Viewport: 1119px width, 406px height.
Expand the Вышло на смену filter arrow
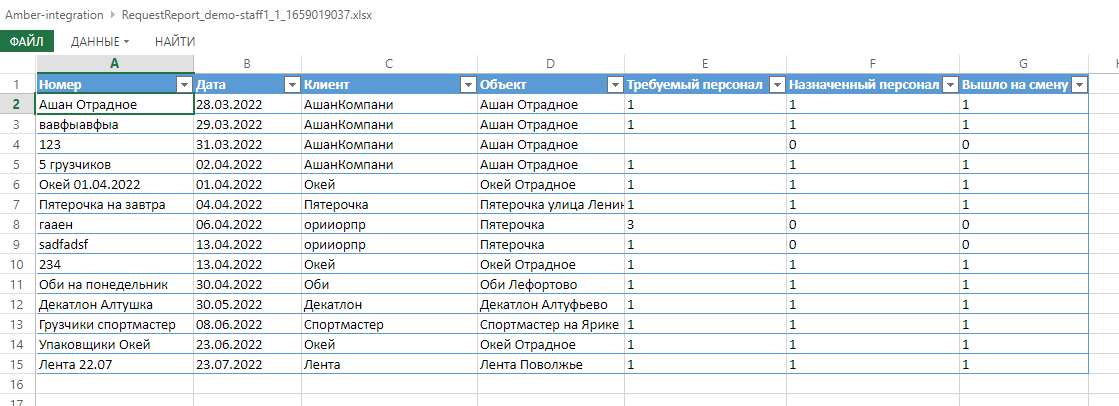(x=1079, y=85)
